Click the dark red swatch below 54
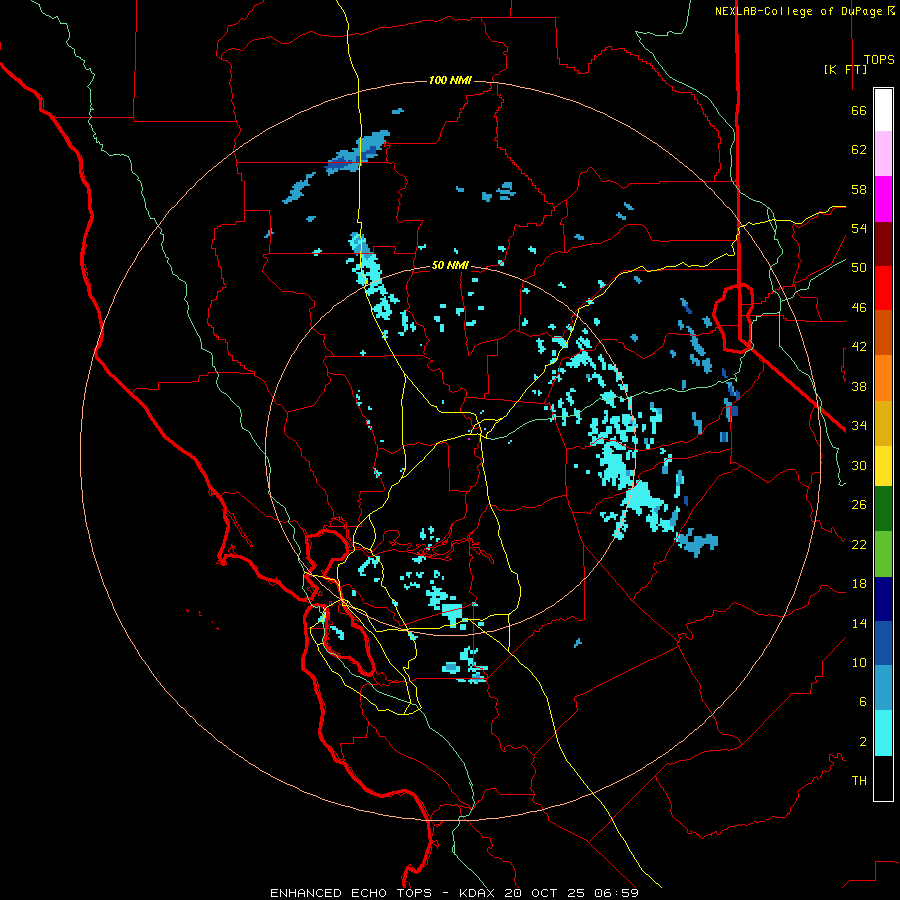The image size is (900, 900). (x=883, y=244)
